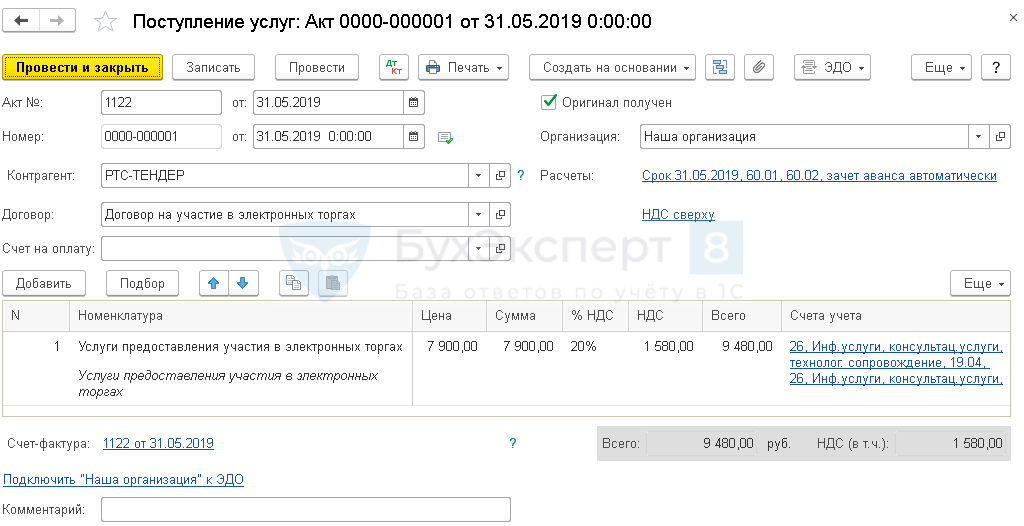
Task: Expand the Организация dropdown list
Action: coord(977,136)
